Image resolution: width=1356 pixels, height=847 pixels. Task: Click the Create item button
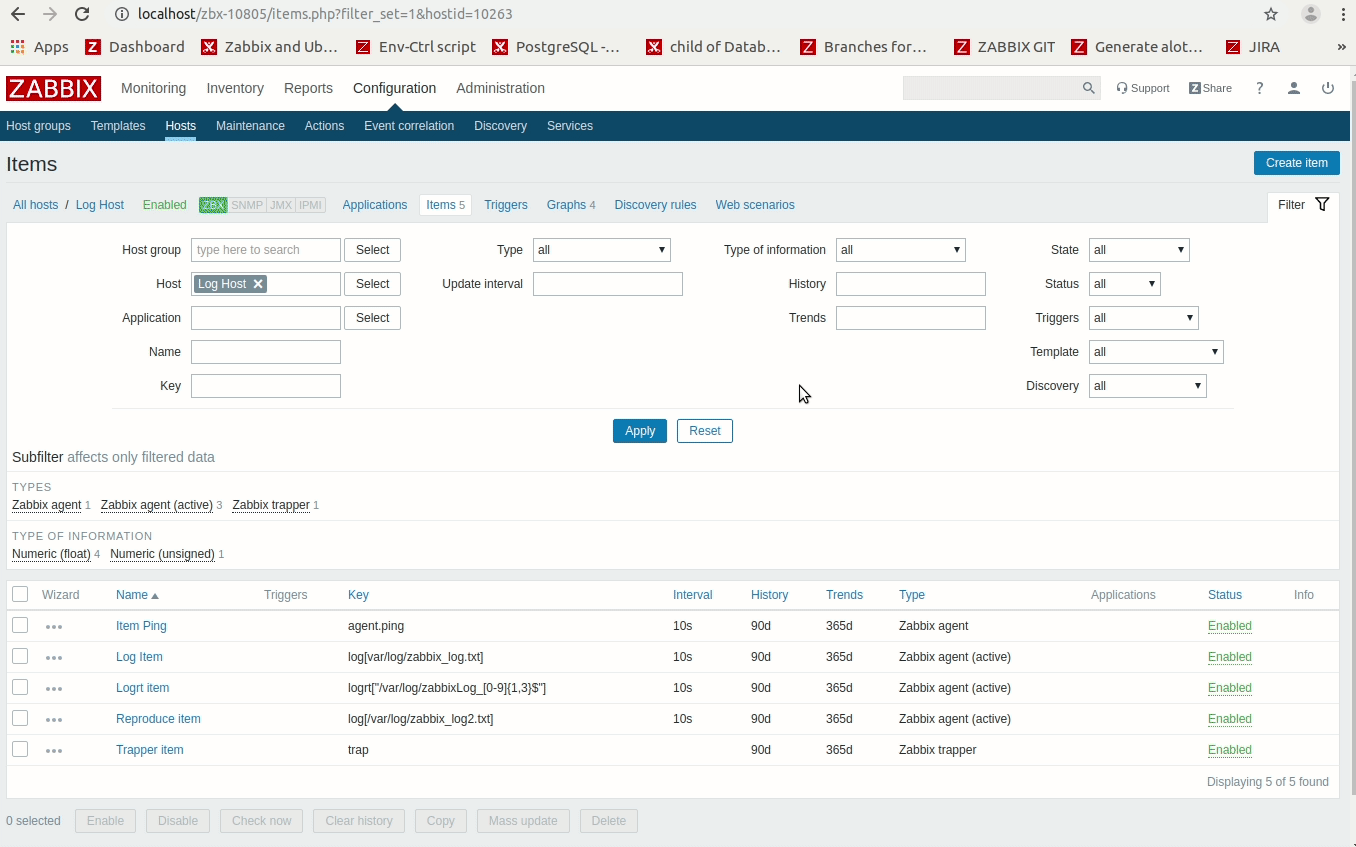1297,163
